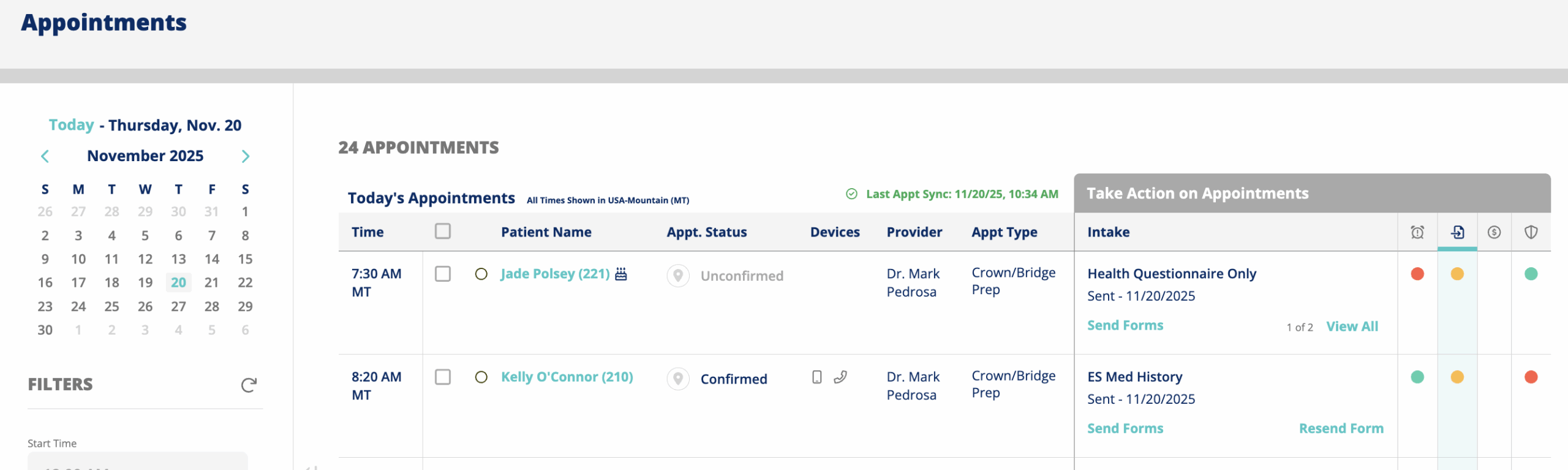Click the 24 APPOINTMENTS heading

point(418,148)
